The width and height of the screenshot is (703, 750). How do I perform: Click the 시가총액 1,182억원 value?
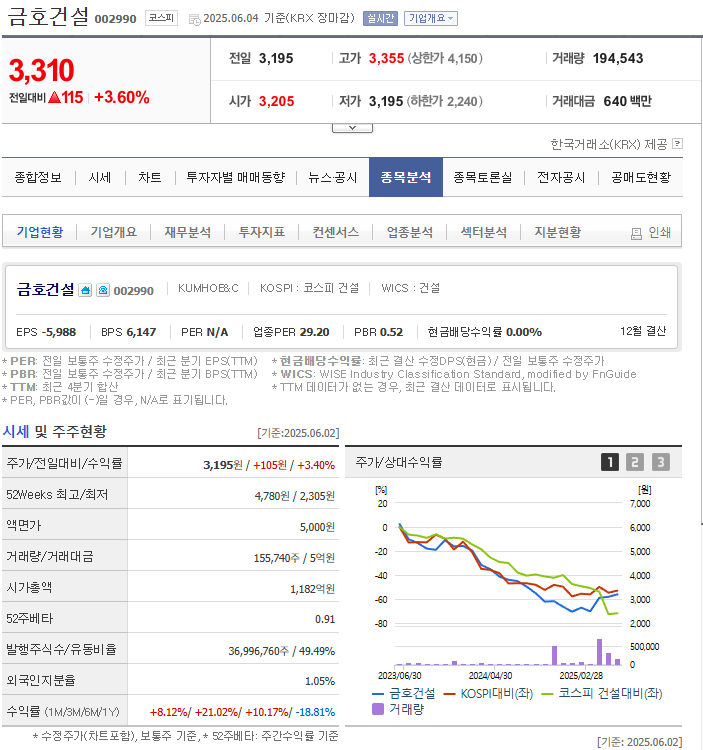312,589
